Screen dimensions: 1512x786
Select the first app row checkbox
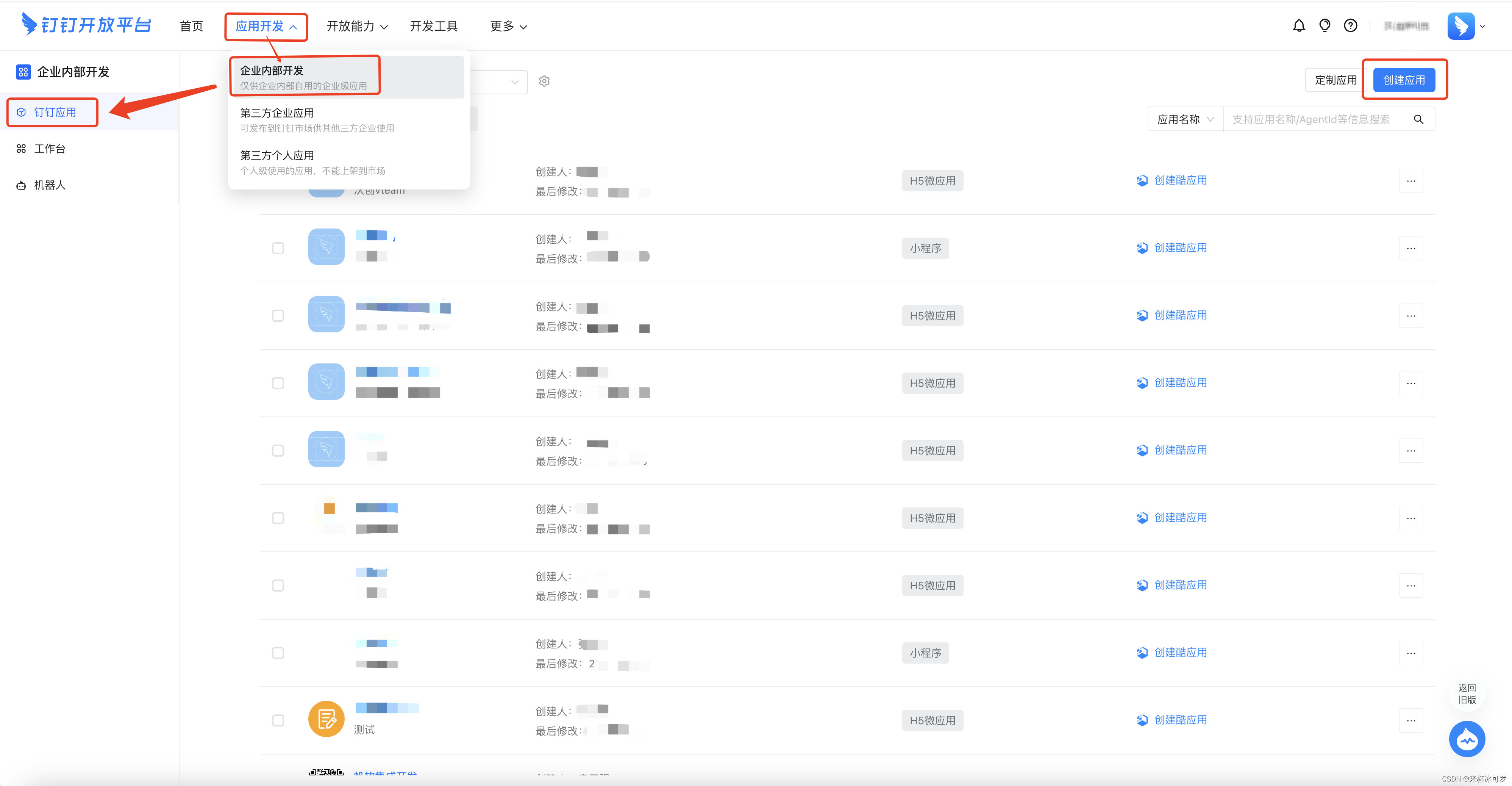(x=278, y=249)
